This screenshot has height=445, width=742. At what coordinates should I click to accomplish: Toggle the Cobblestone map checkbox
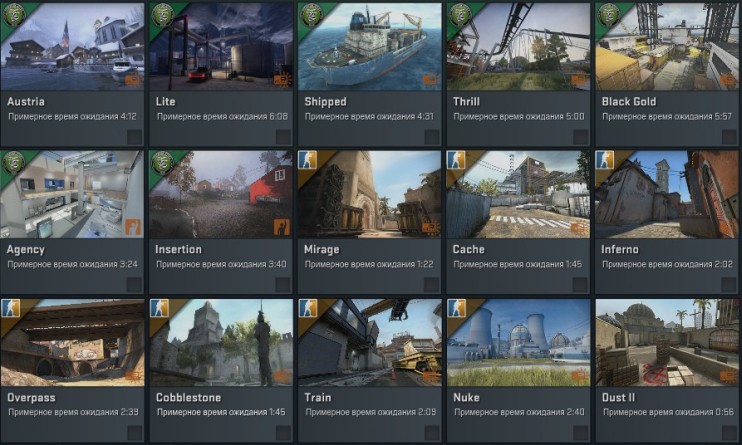(x=283, y=433)
